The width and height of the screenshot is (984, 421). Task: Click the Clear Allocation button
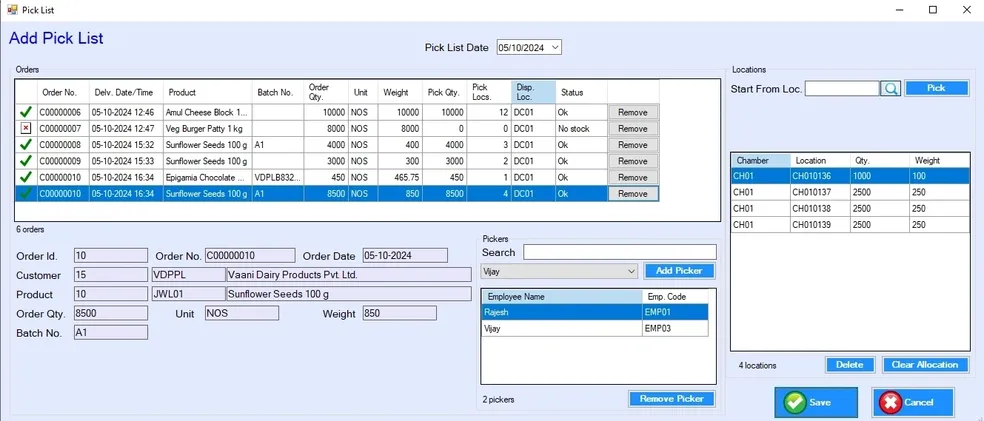[x=926, y=365]
